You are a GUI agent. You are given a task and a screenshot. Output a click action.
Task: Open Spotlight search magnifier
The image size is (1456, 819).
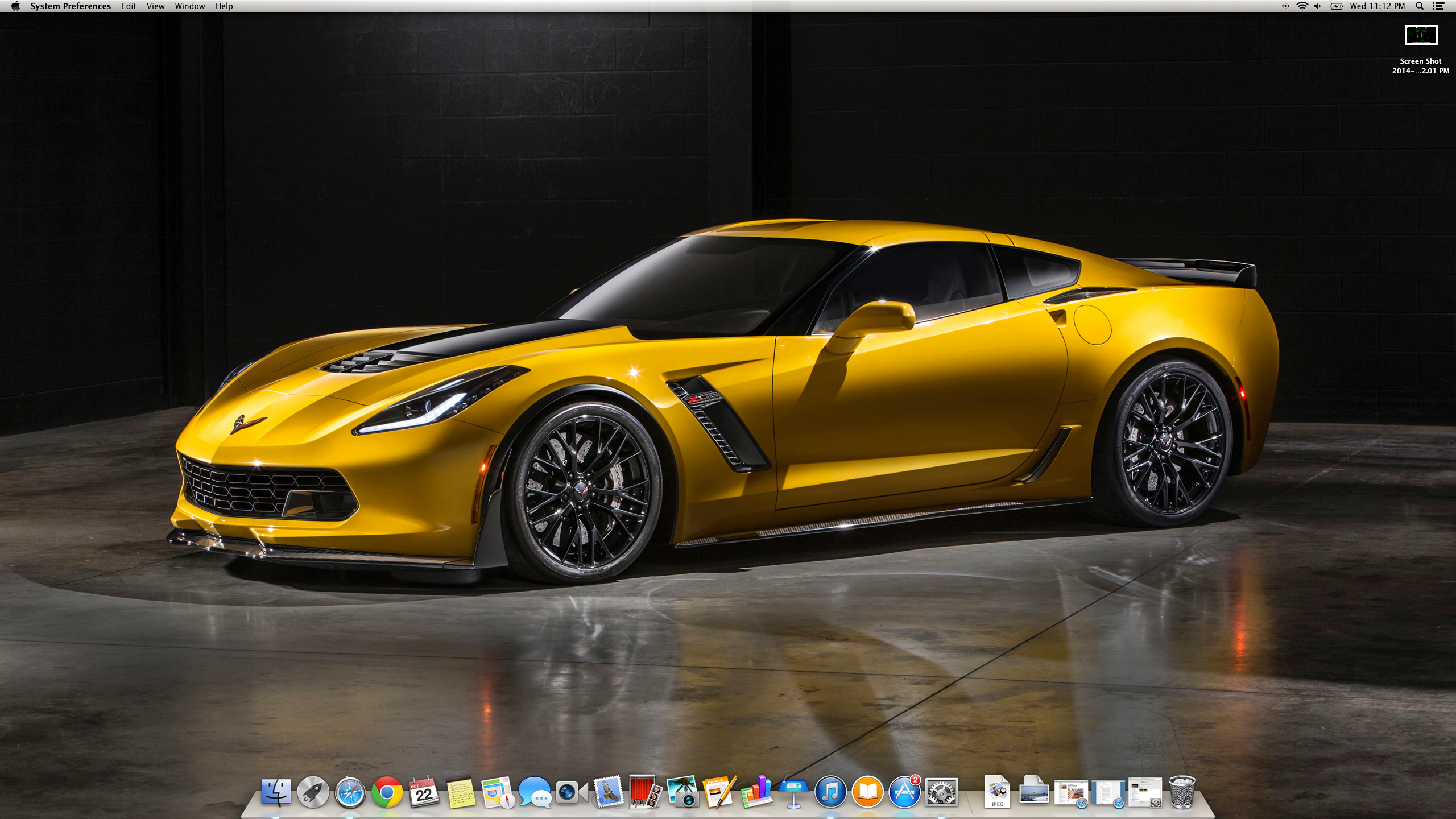pos(1420,6)
